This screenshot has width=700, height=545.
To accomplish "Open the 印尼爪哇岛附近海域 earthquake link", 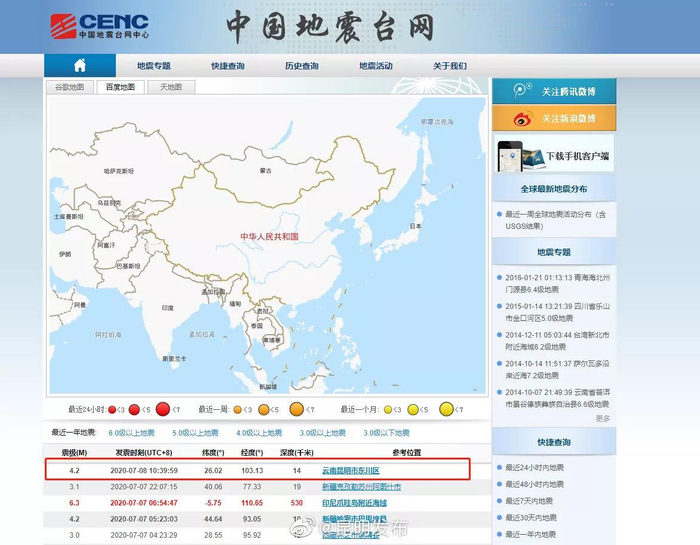I will coord(354,503).
